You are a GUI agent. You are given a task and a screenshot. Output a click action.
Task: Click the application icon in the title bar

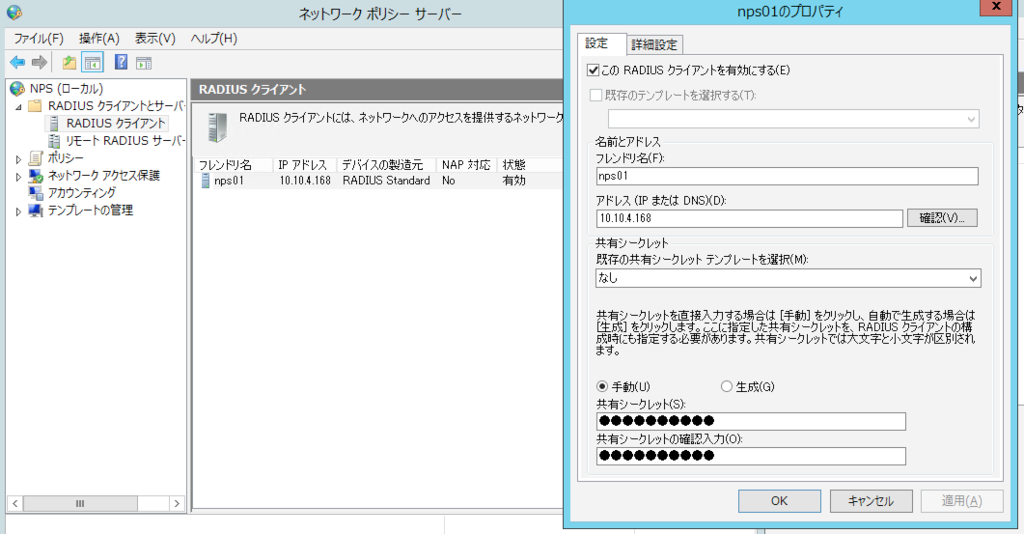14,12
